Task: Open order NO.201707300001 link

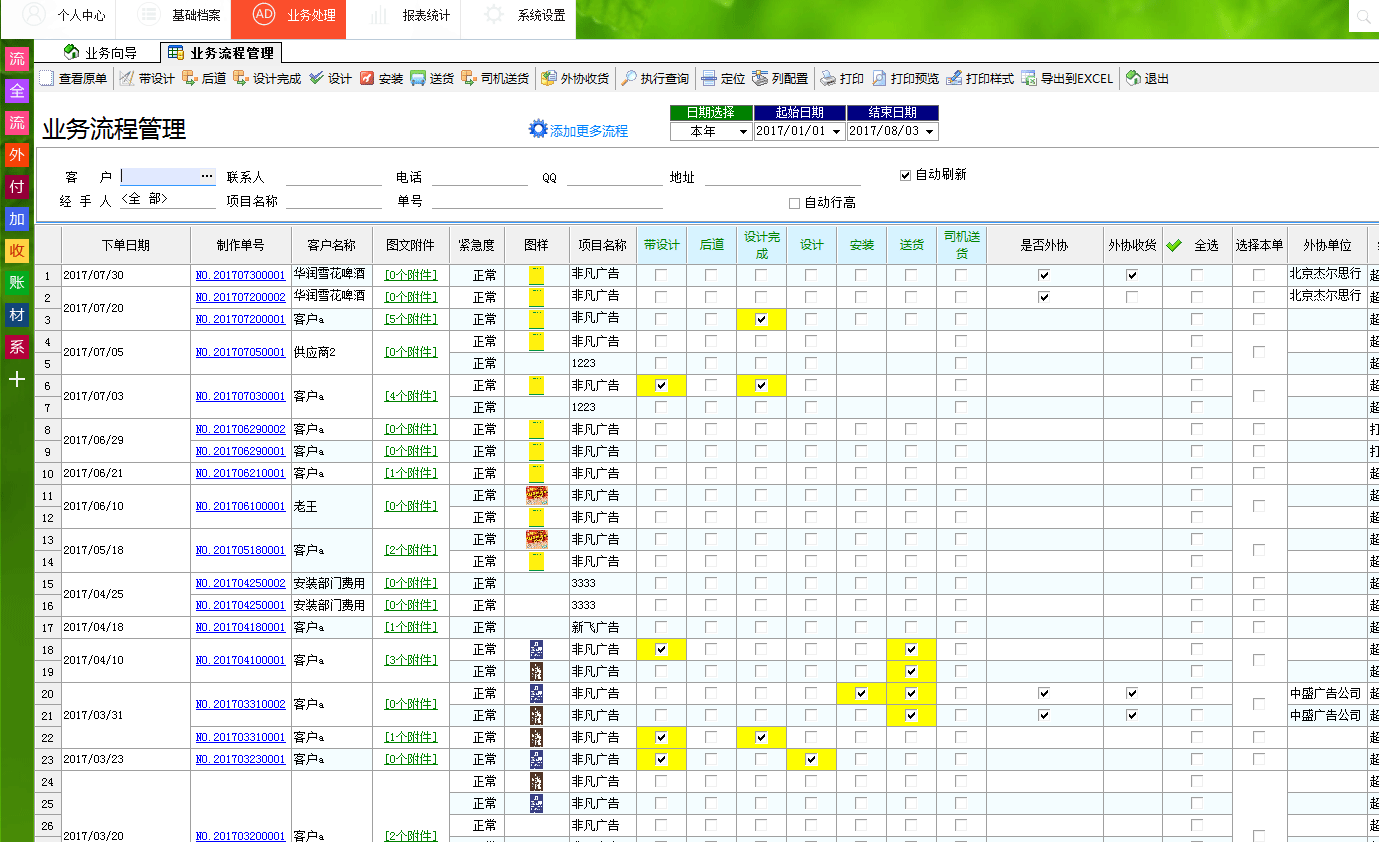Action: click(x=240, y=274)
